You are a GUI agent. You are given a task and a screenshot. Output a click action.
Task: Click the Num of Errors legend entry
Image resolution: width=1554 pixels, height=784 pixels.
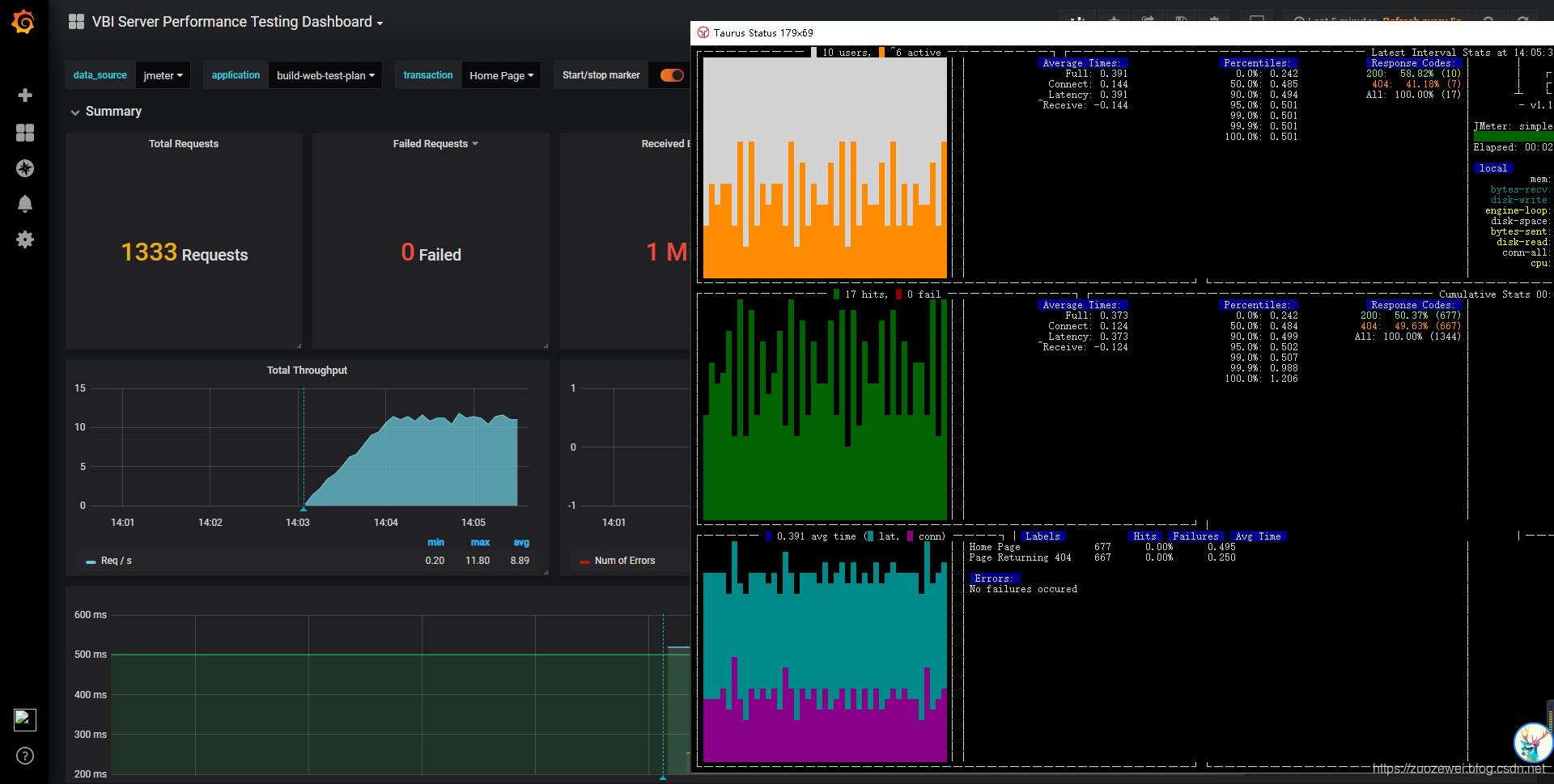coord(625,561)
